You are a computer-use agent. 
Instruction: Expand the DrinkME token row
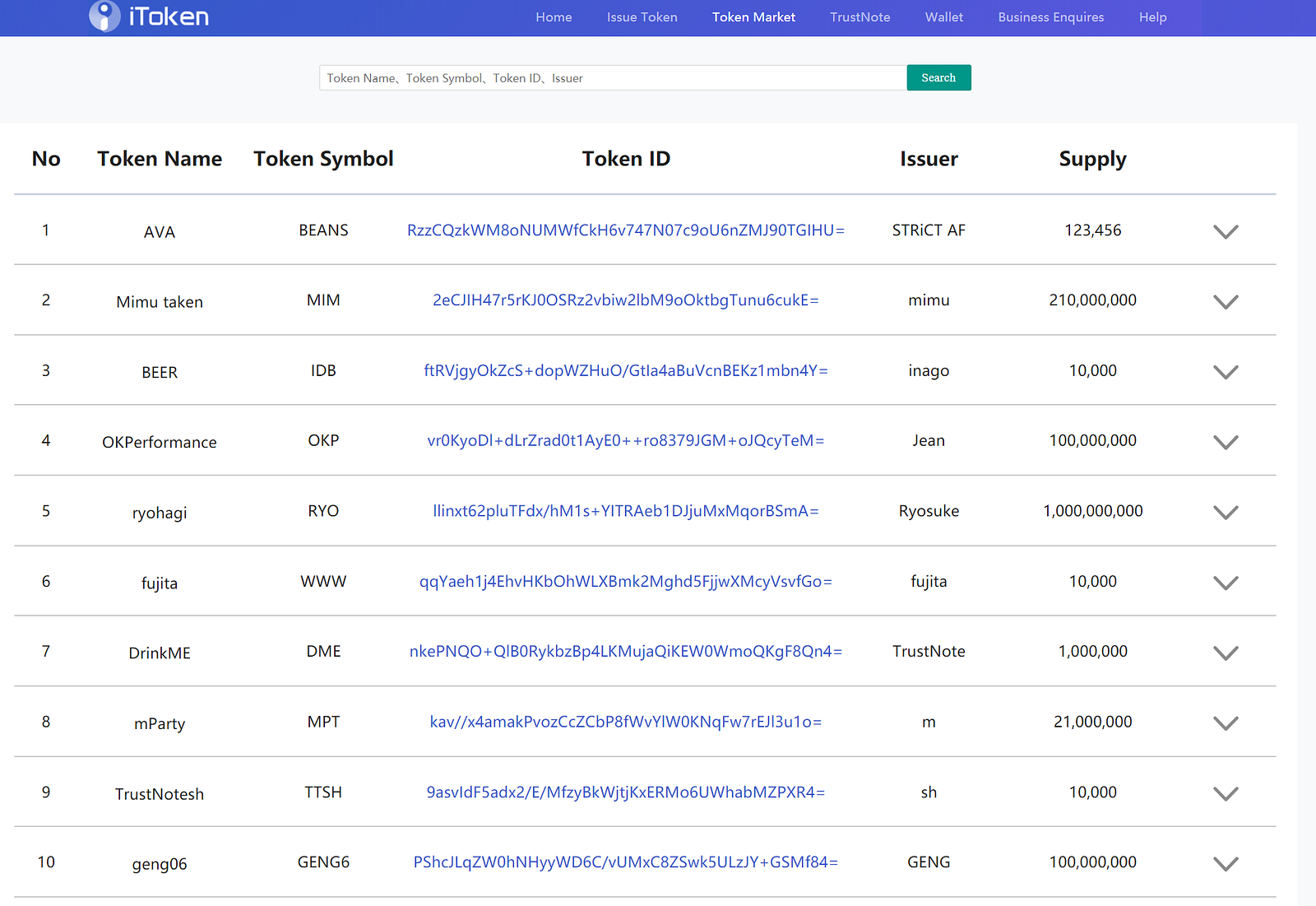[1226, 653]
